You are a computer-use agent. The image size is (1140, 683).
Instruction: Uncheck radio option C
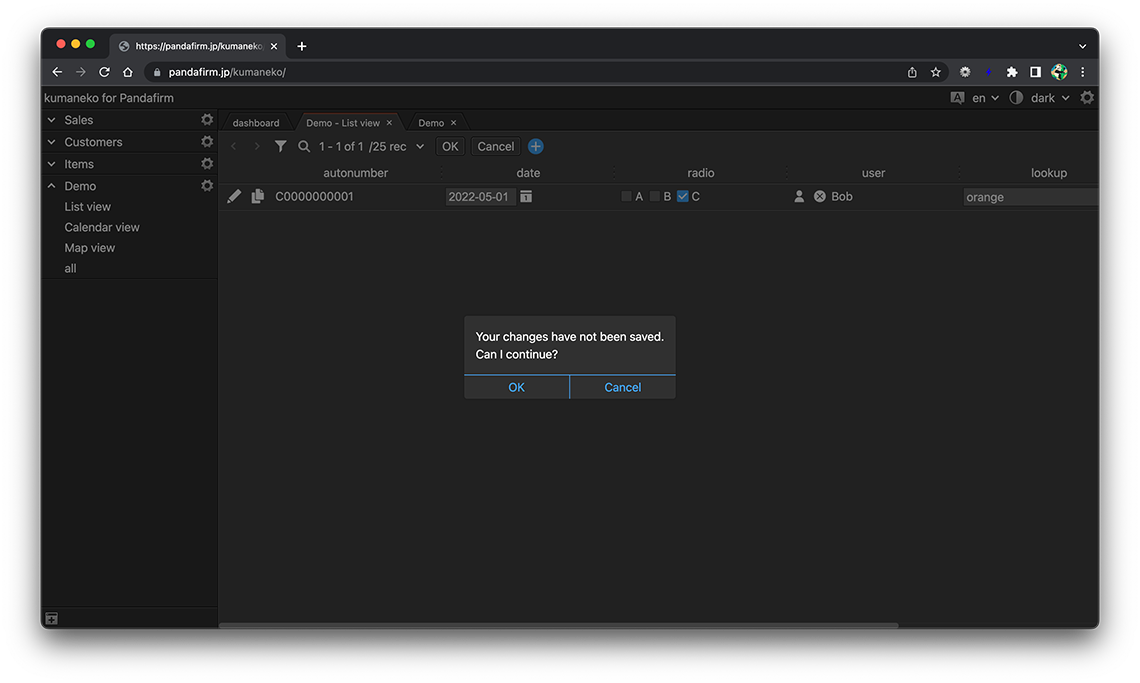tap(683, 197)
